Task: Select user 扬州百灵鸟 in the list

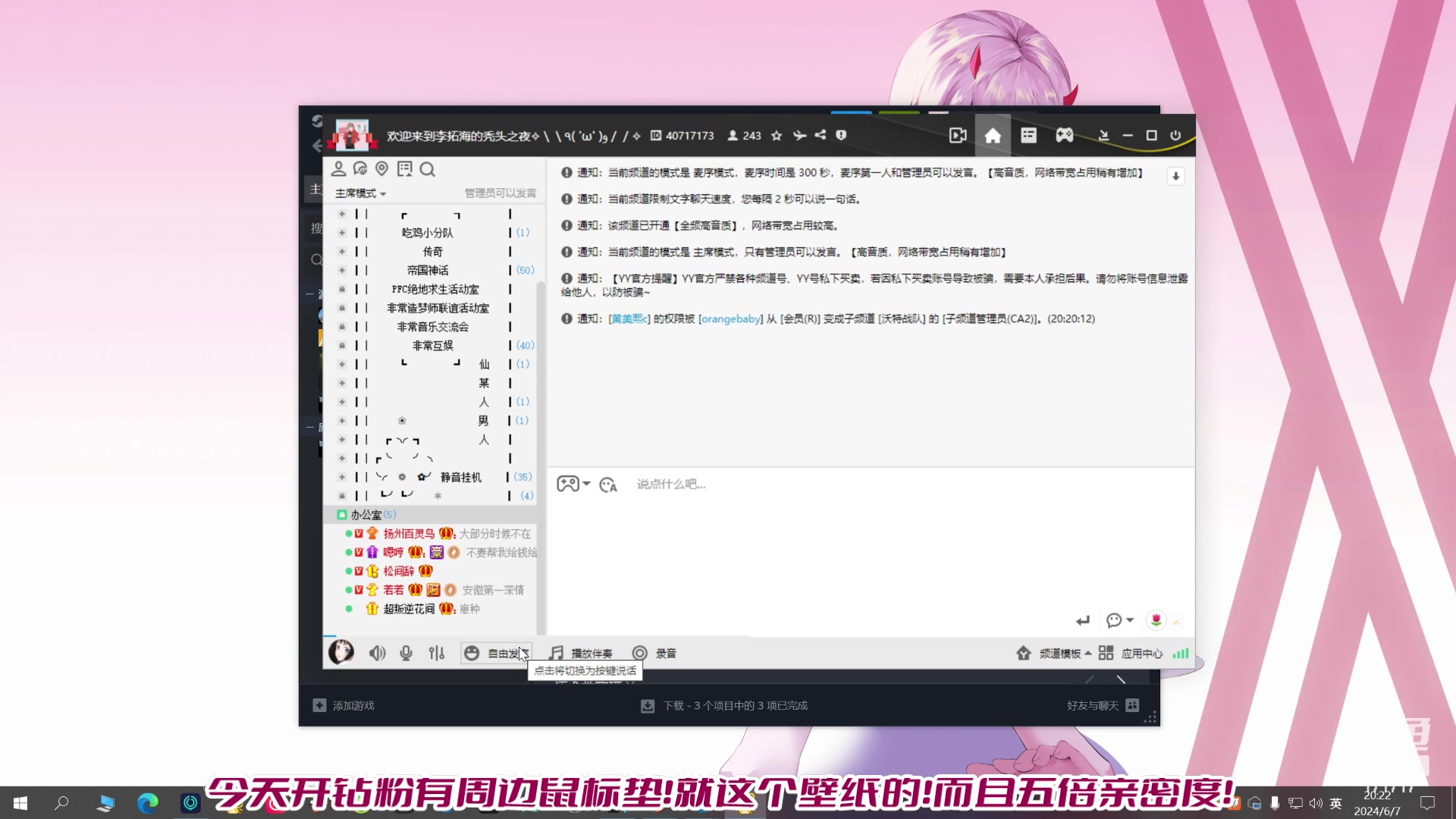Action: point(409,534)
